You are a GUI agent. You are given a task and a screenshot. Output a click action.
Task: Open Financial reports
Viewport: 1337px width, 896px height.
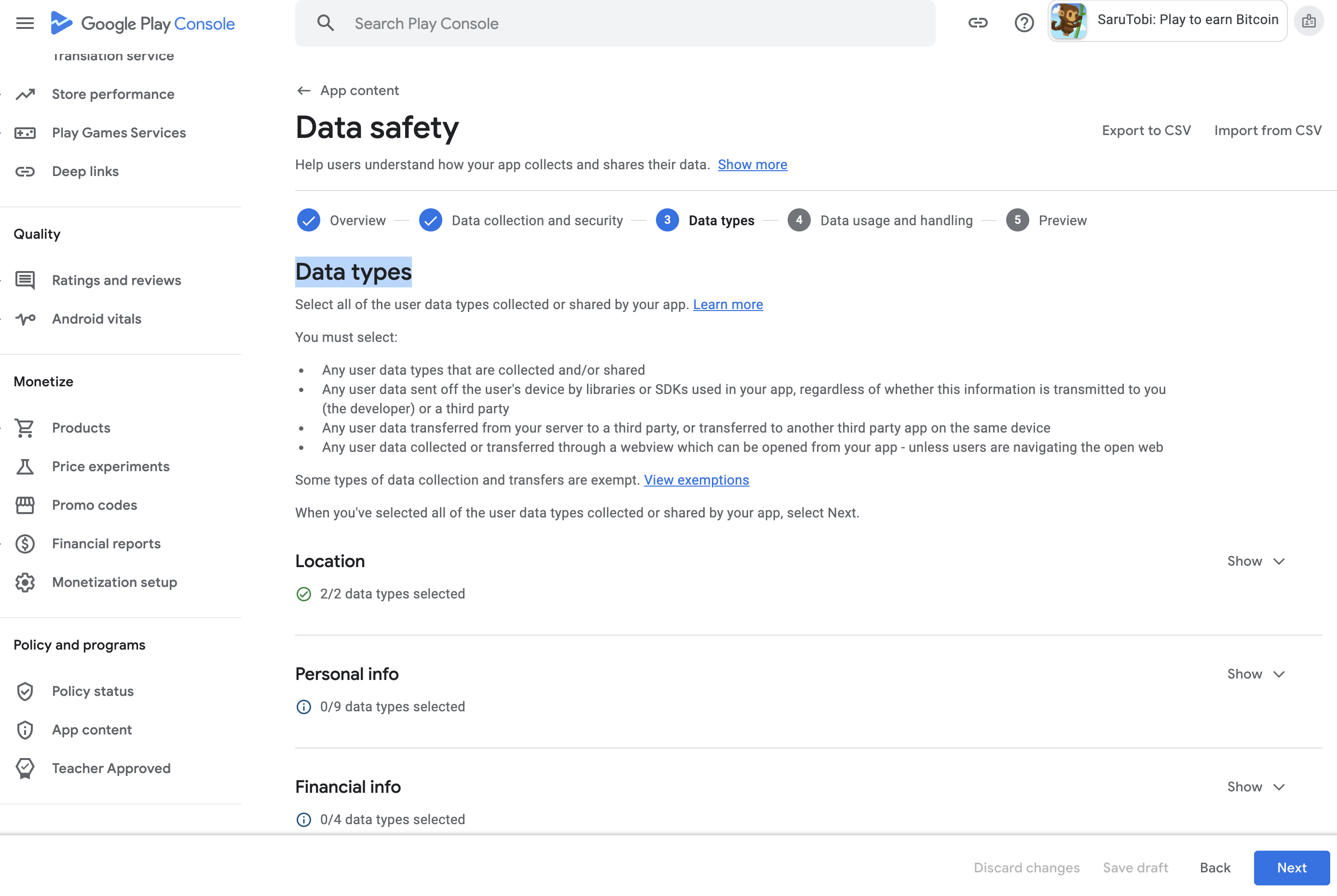(x=106, y=543)
